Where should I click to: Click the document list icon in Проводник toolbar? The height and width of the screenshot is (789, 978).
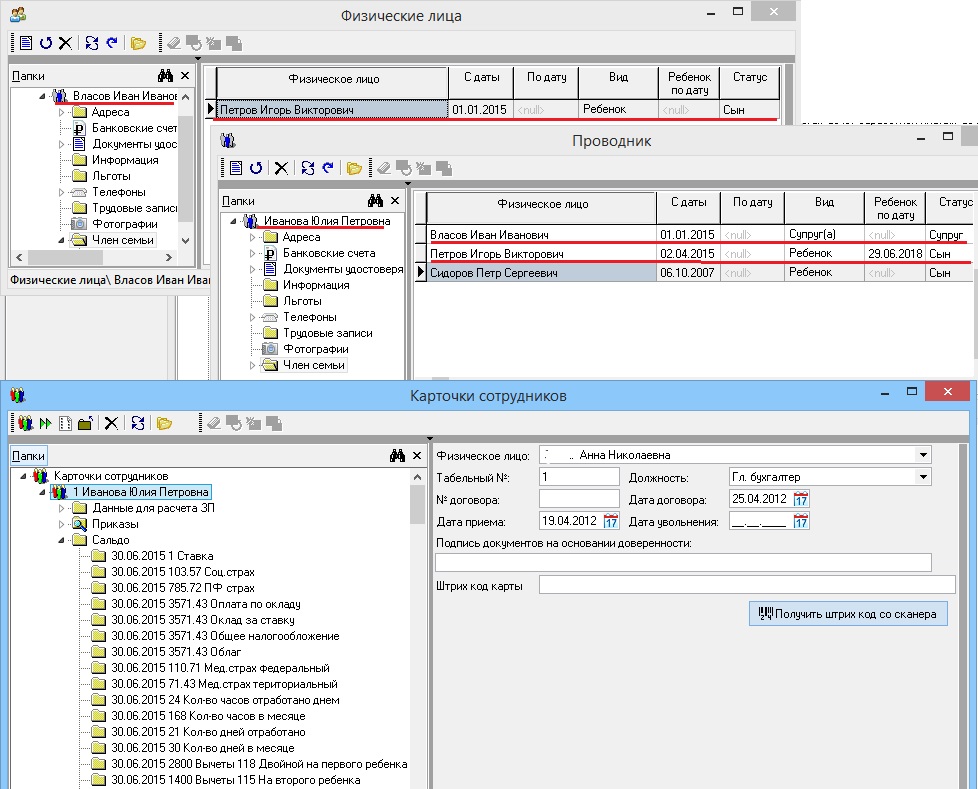[236, 168]
